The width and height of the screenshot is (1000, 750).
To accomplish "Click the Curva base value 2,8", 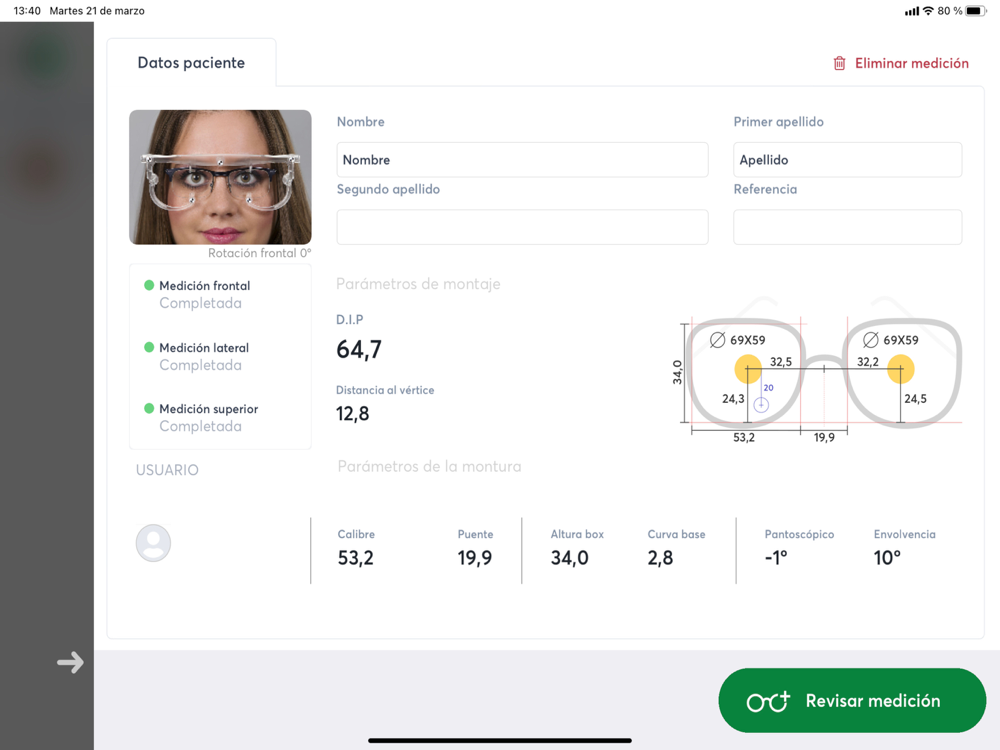I will tap(660, 558).
